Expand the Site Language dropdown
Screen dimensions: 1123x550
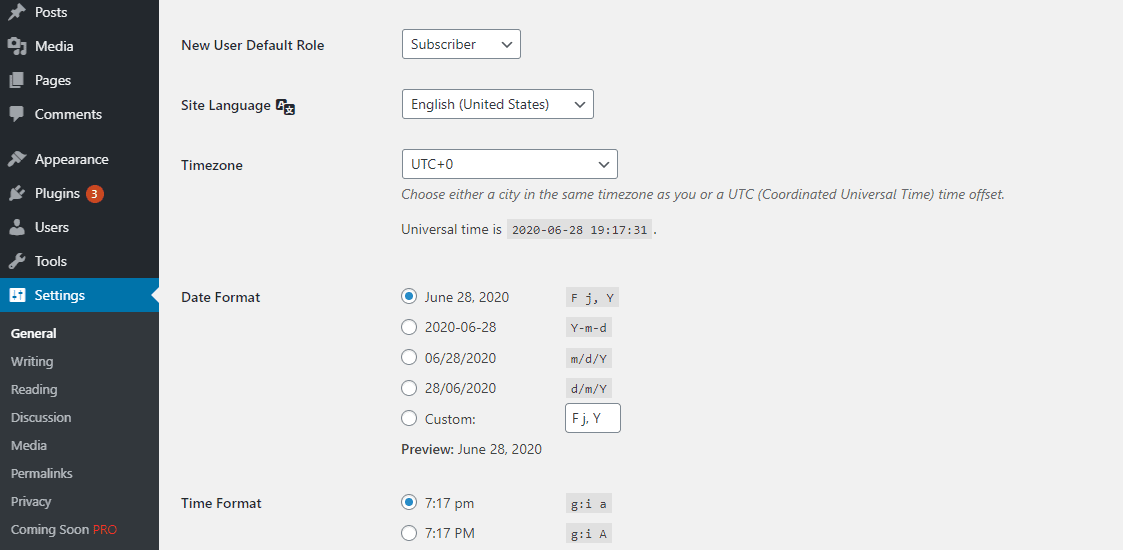point(497,104)
